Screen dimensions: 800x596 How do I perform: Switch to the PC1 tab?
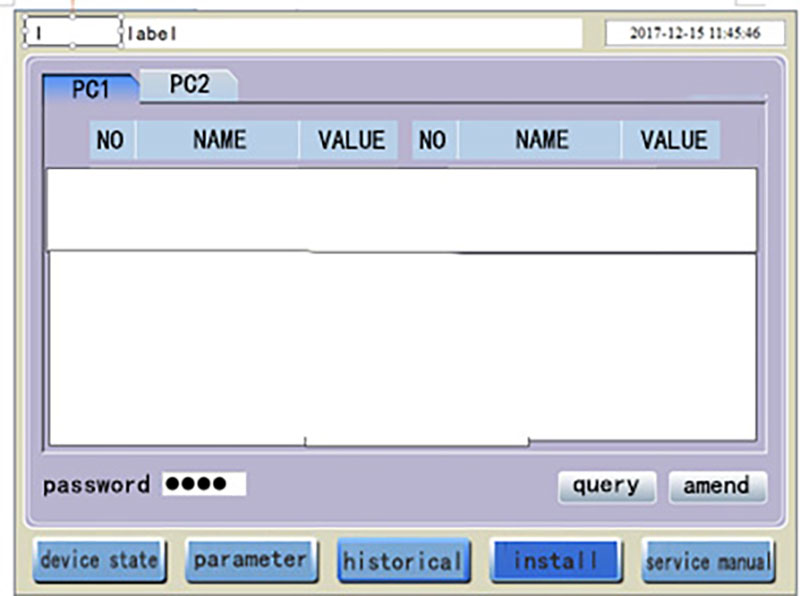[x=90, y=89]
